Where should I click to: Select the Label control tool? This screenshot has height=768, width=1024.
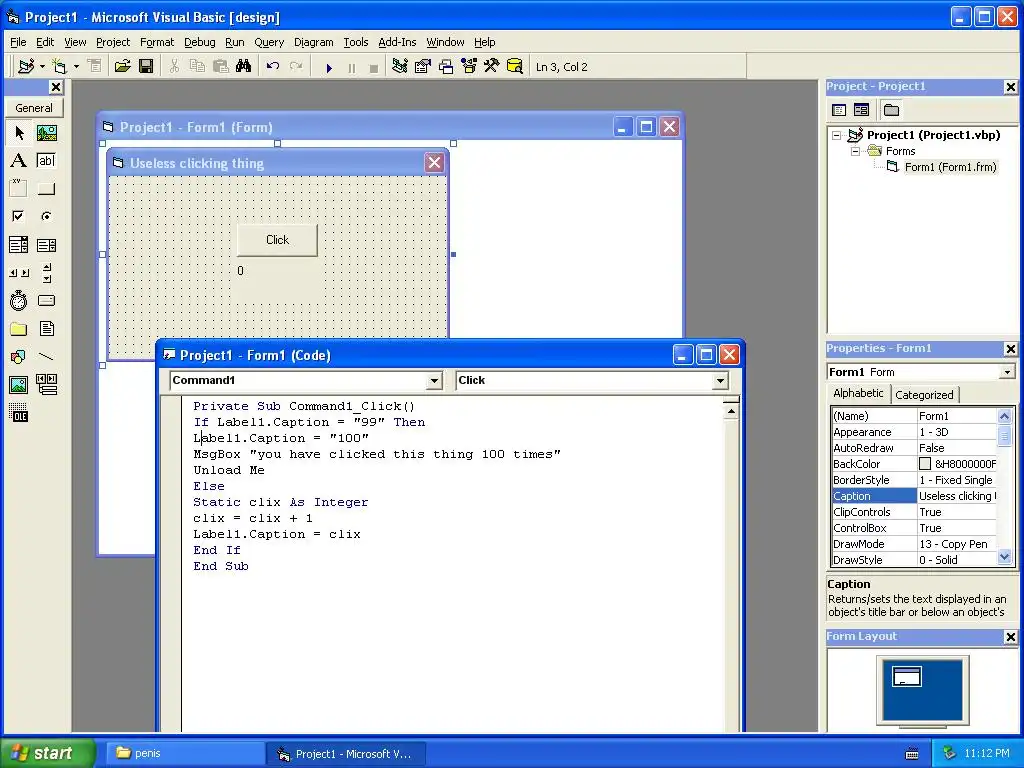pos(19,161)
